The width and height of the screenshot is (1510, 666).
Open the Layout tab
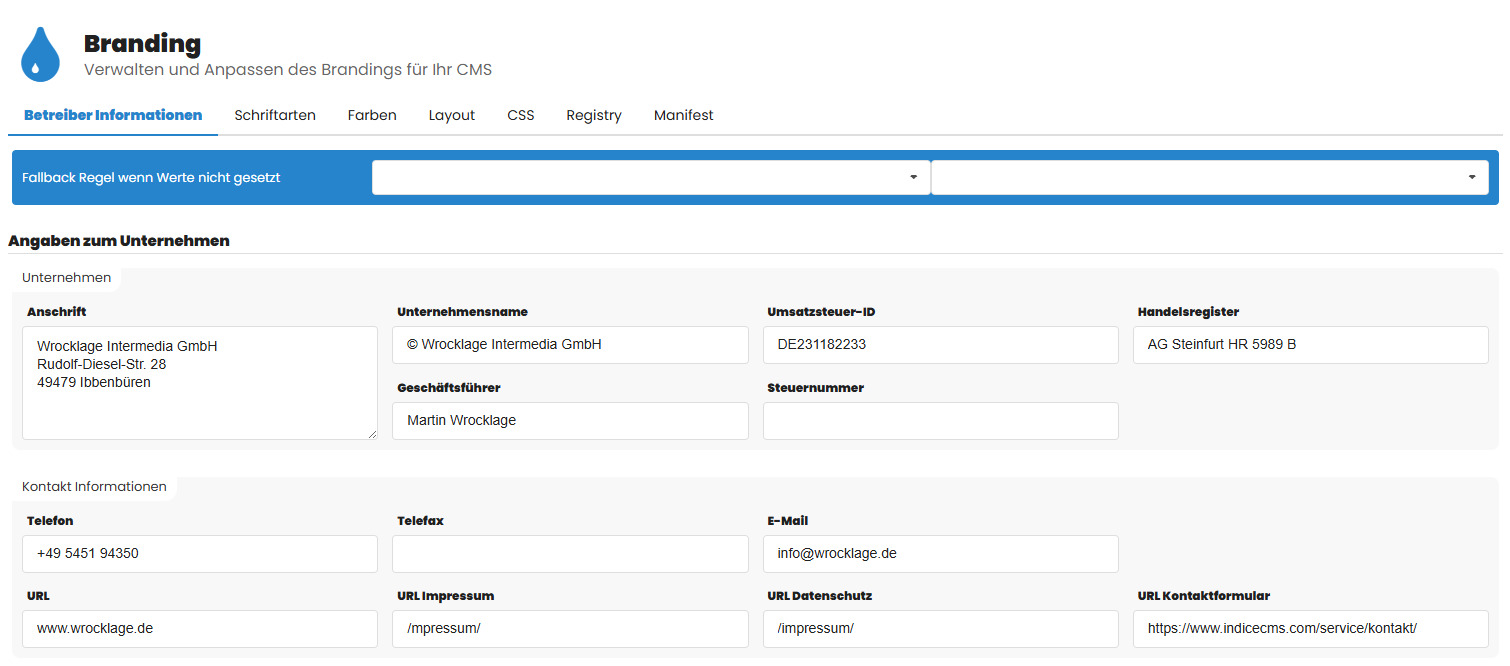pos(452,115)
